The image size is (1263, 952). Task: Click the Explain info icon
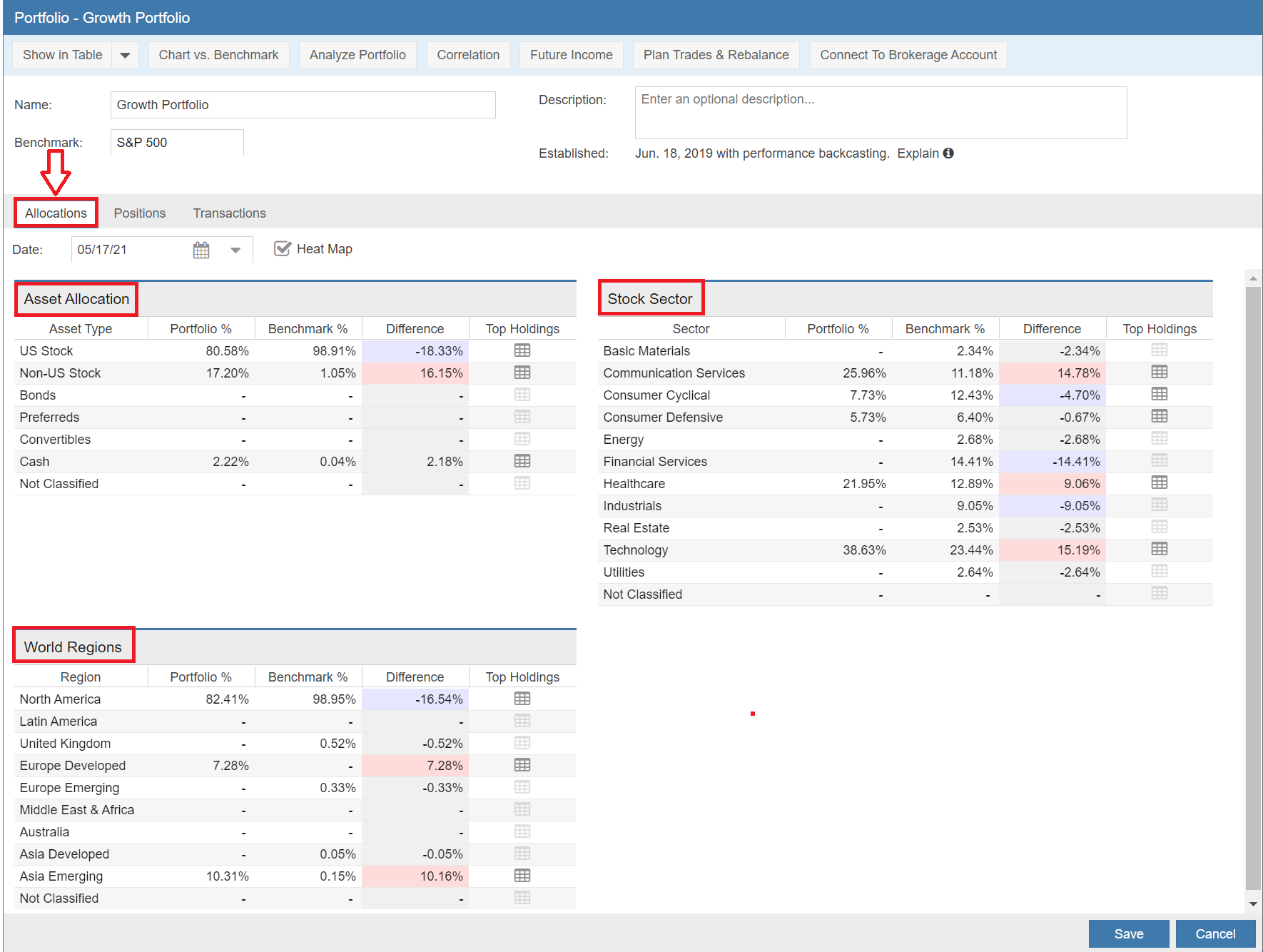click(x=948, y=153)
